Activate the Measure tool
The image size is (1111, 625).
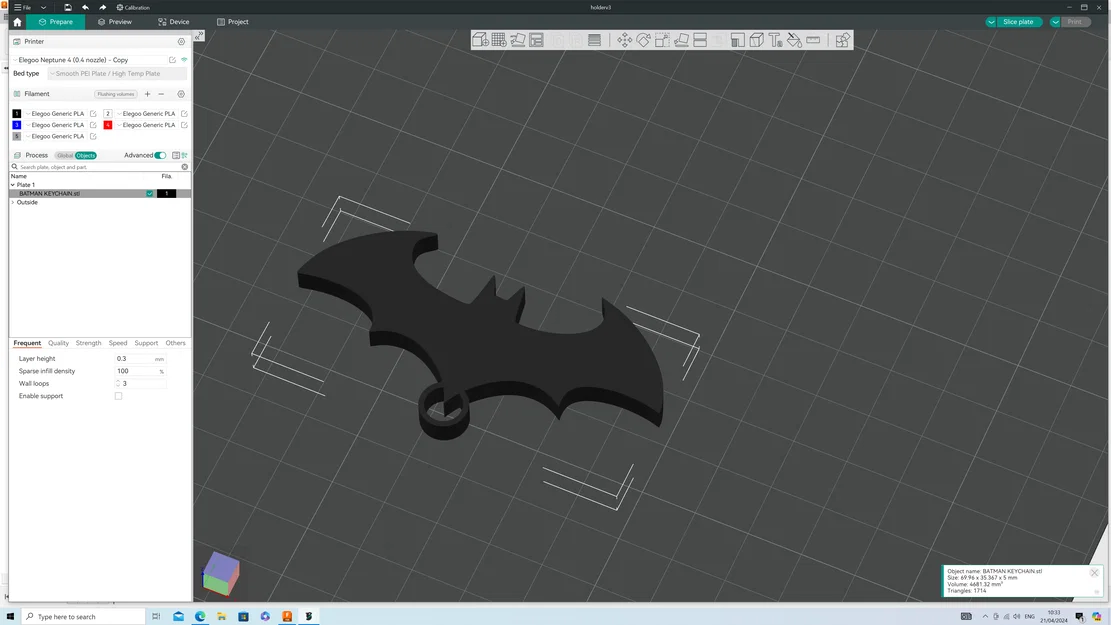click(x=813, y=40)
